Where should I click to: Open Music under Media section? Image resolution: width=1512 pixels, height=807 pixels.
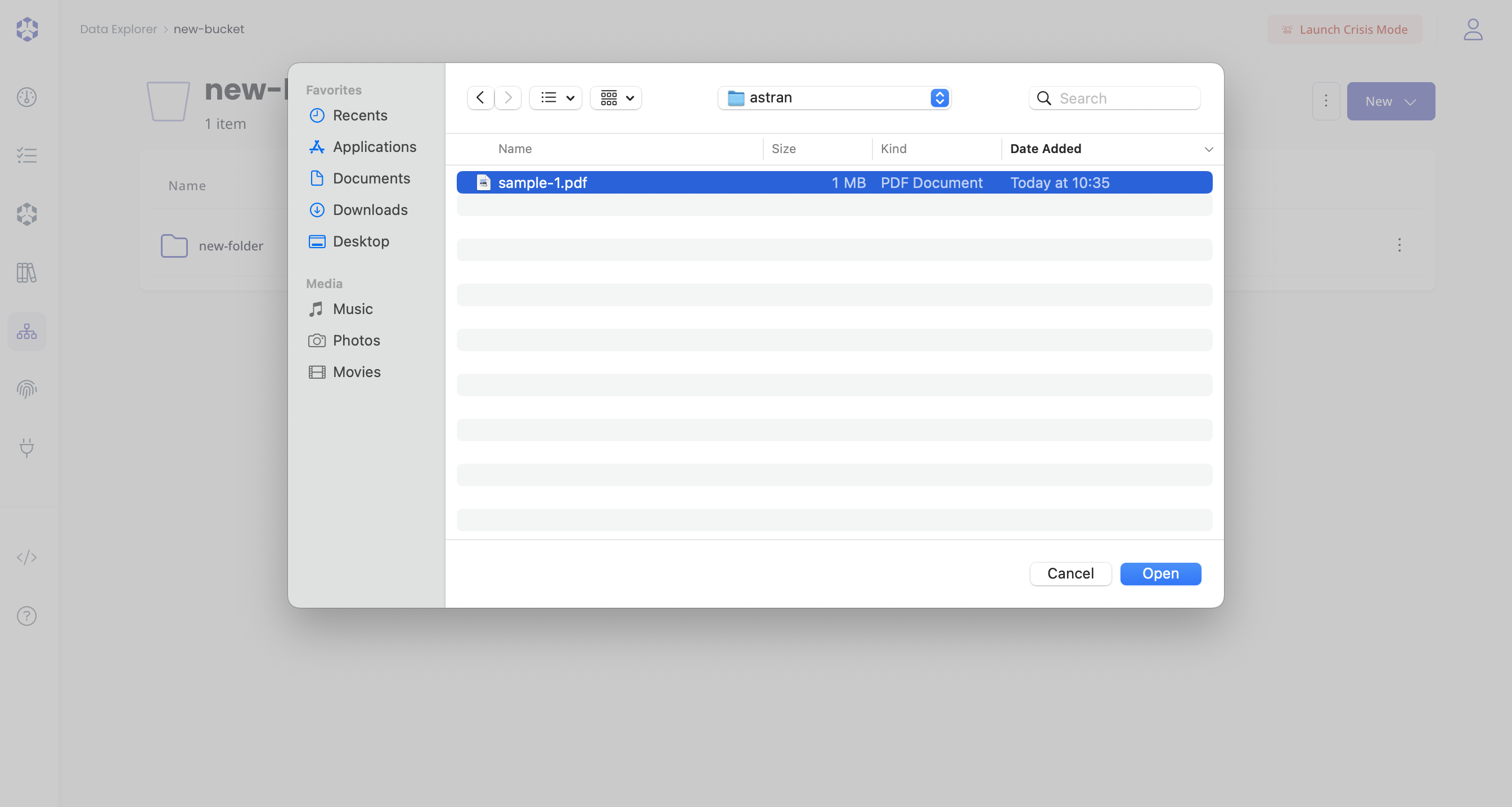(352, 309)
